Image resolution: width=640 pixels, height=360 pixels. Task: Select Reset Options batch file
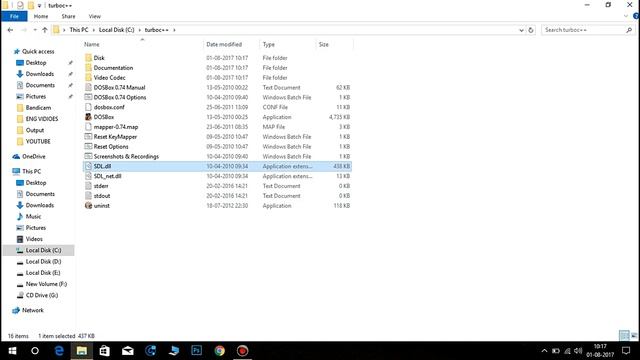point(111,147)
